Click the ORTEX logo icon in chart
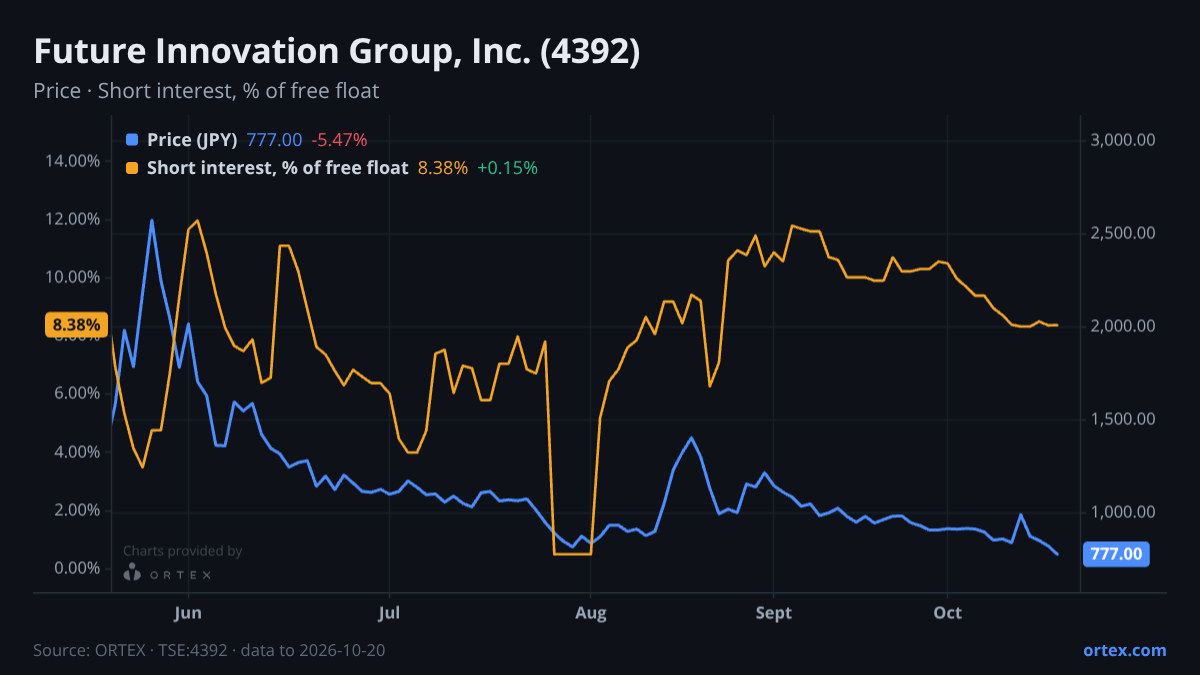 pos(132,573)
